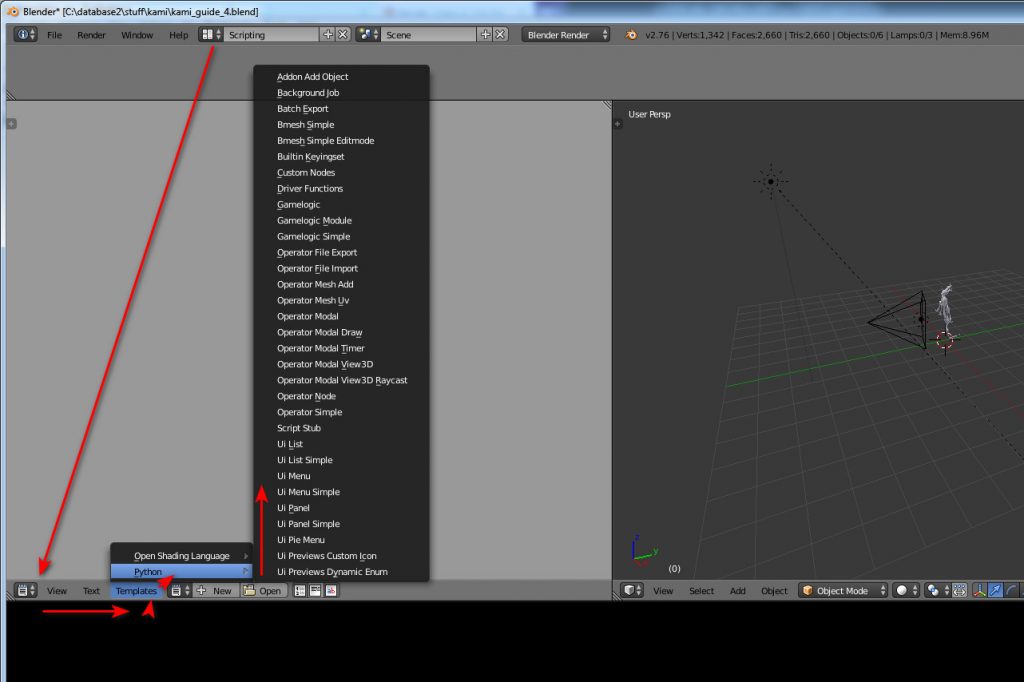
Task: Open the Blender Render engine dropdown
Action: coord(566,34)
